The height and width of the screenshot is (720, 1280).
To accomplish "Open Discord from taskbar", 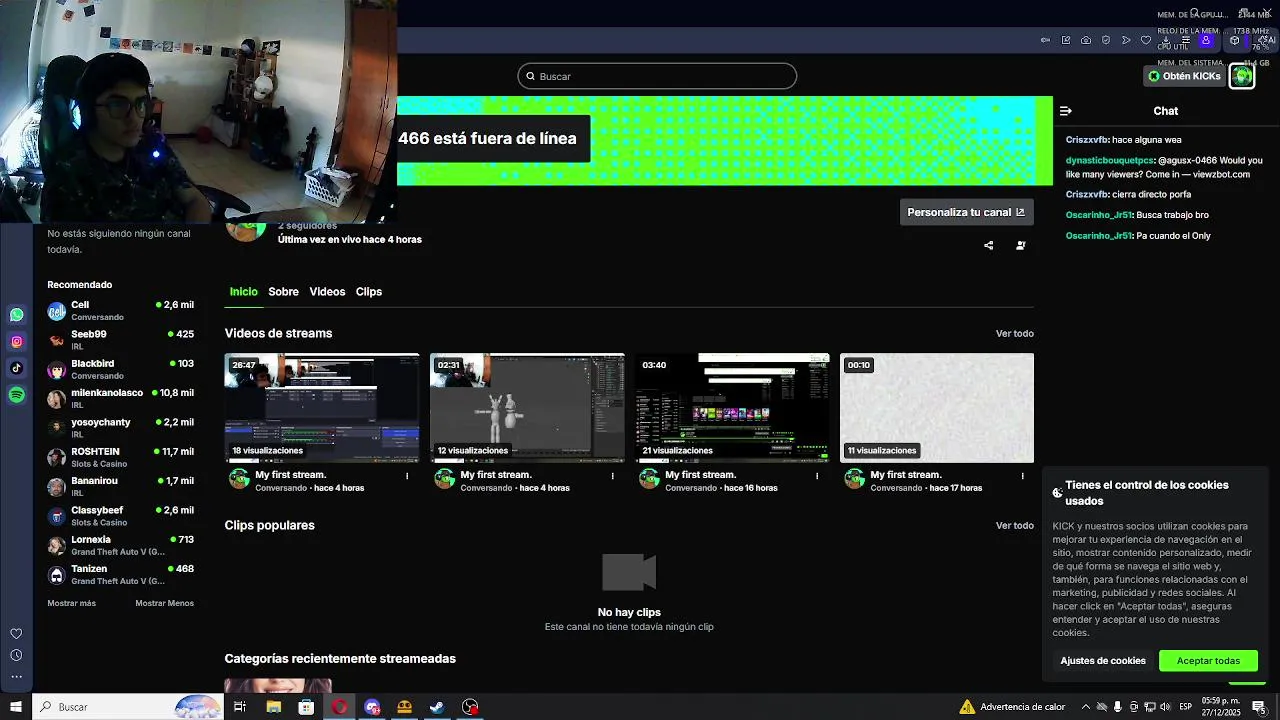I will click(x=372, y=707).
